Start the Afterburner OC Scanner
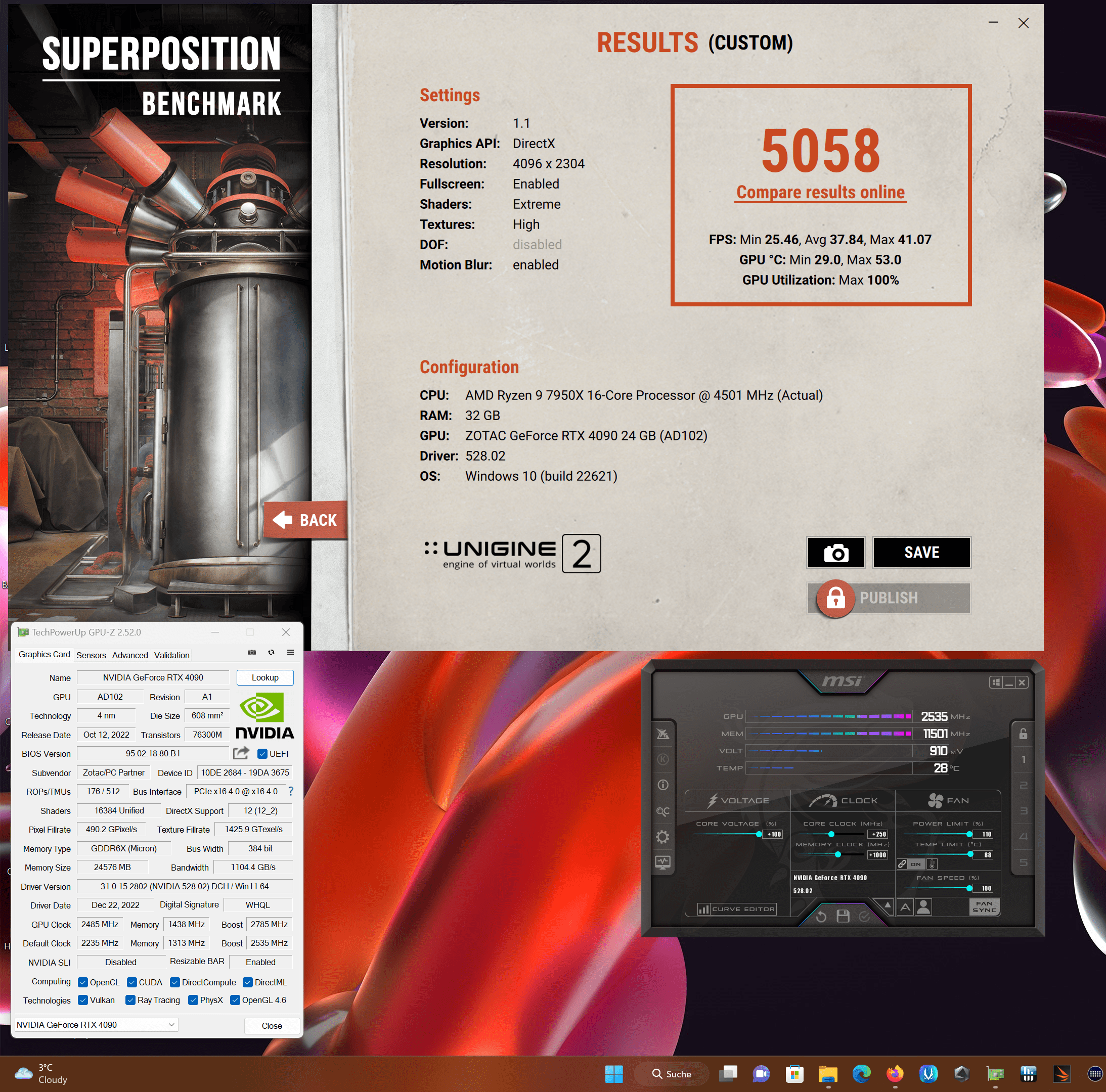The image size is (1106, 1092). tap(663, 811)
